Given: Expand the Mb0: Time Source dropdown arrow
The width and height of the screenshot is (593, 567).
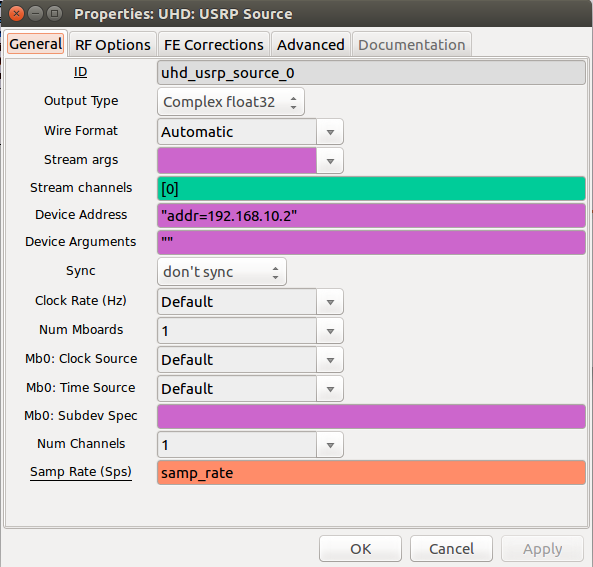Looking at the screenshot, I should 330,388.
